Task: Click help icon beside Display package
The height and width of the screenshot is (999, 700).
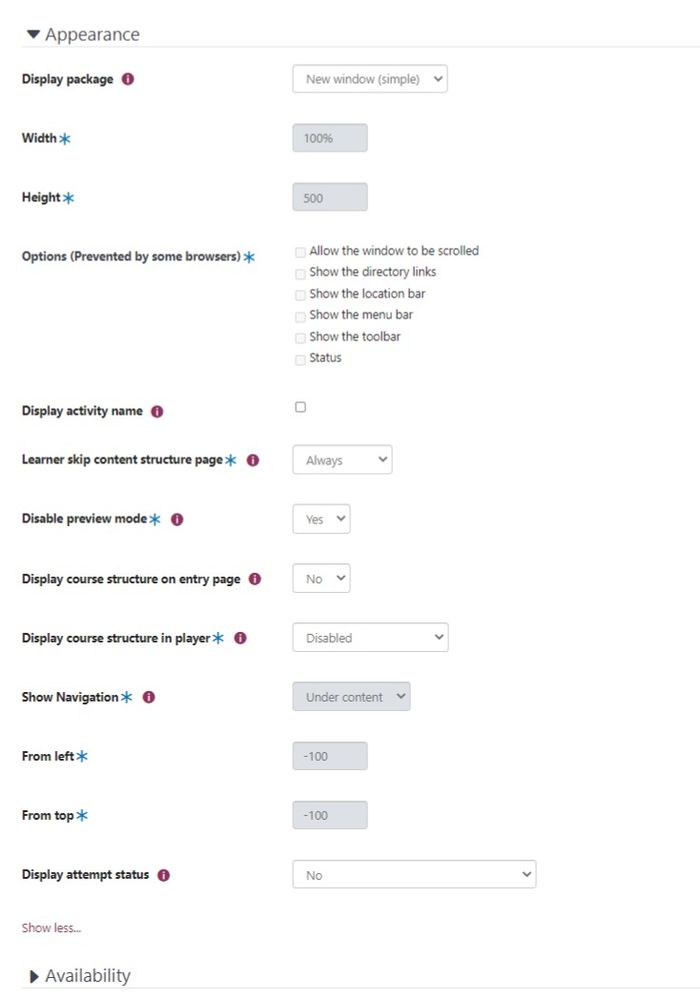Action: 128,79
